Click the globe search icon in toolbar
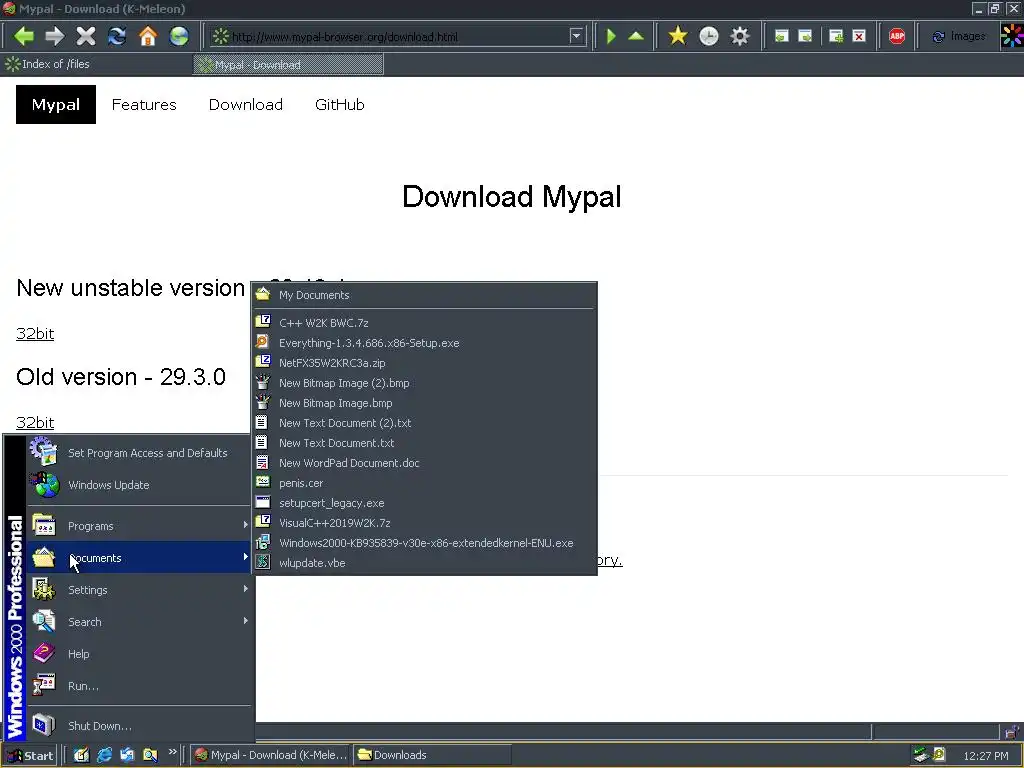Screen dimensions: 1024x768 [x=179, y=36]
